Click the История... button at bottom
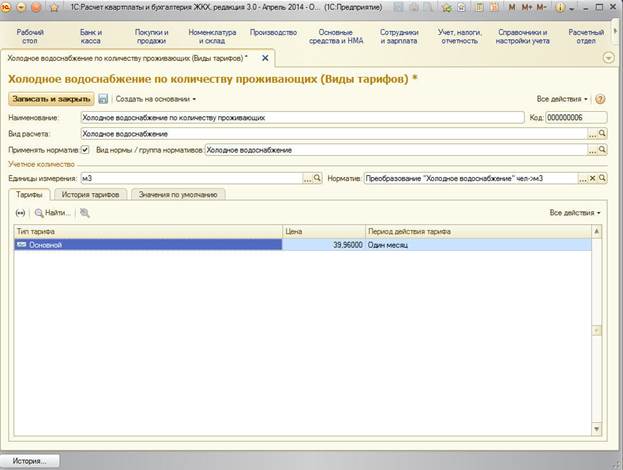This screenshot has height=470, width=623. pos(30,461)
